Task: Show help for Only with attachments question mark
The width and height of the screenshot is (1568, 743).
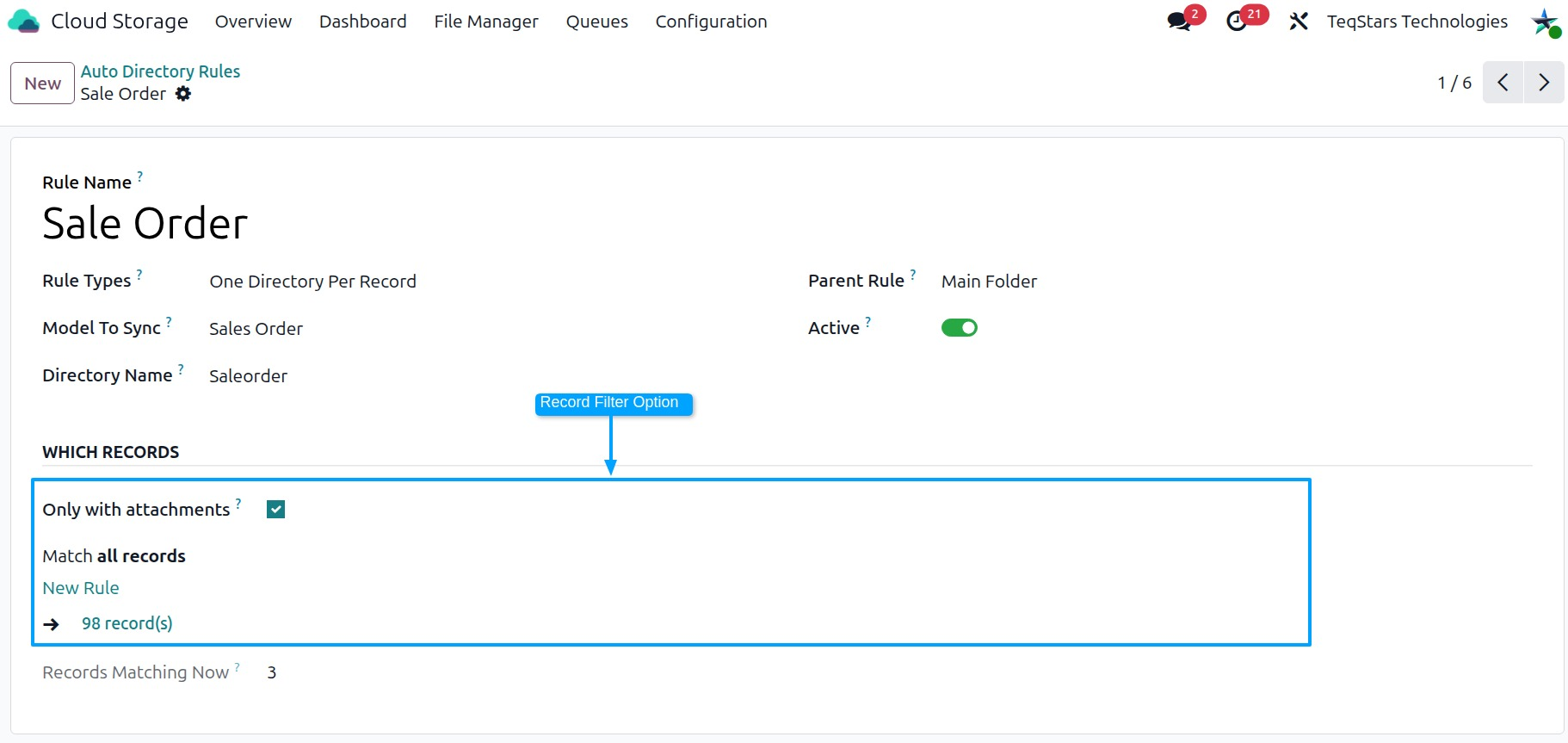Action: click(x=238, y=503)
